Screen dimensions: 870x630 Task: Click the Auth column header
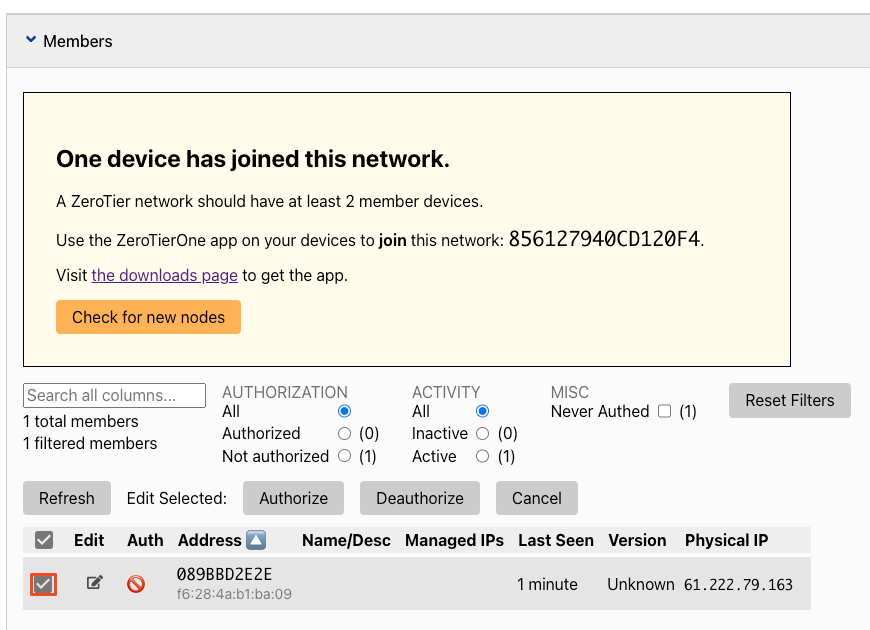pyautogui.click(x=145, y=540)
